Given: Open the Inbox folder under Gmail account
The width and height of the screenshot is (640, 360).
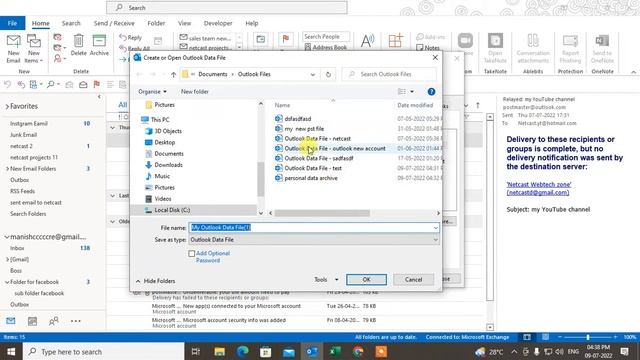Looking at the screenshot, I should coord(17,248).
